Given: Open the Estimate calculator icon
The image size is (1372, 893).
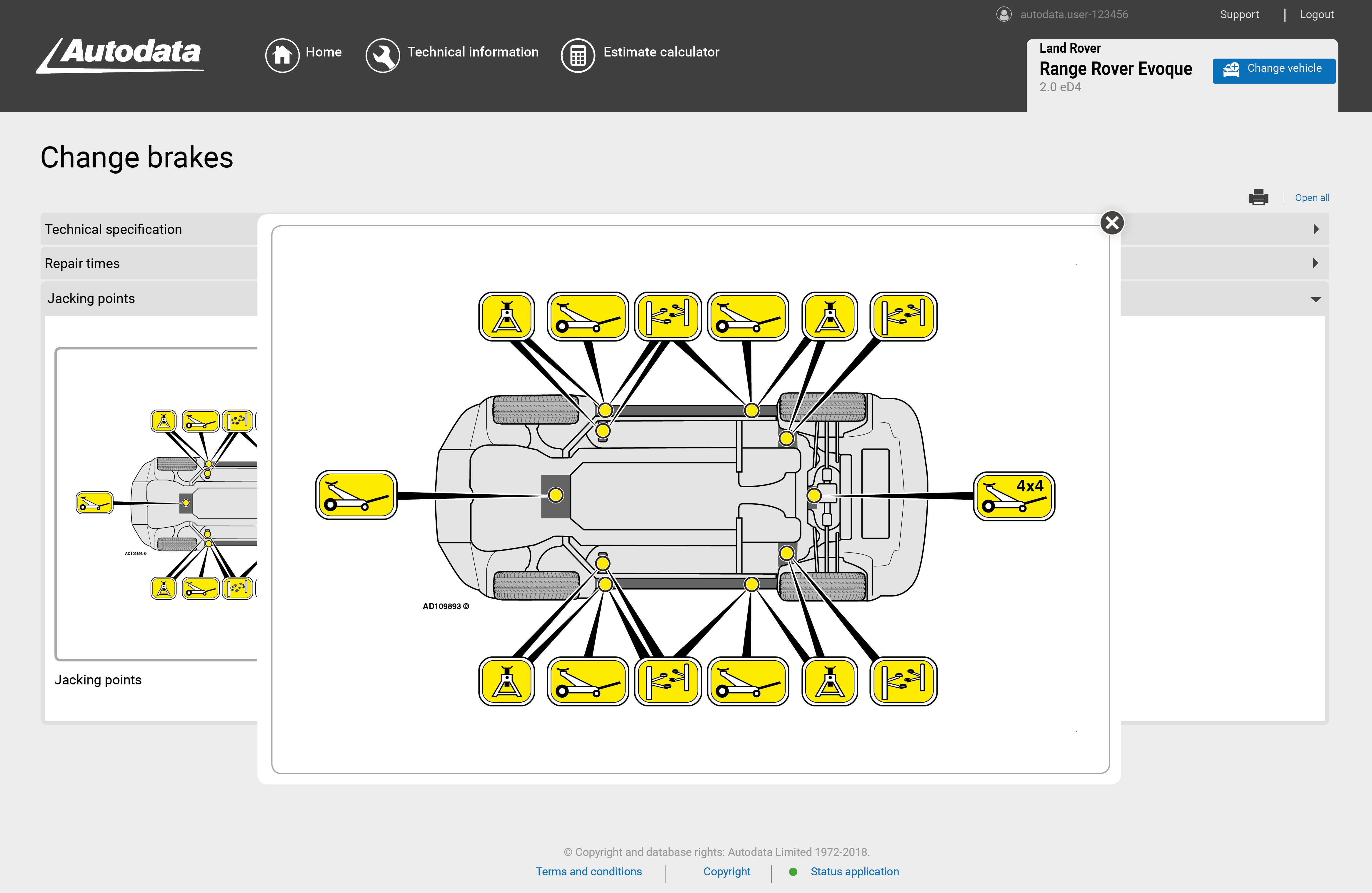Looking at the screenshot, I should click(578, 55).
